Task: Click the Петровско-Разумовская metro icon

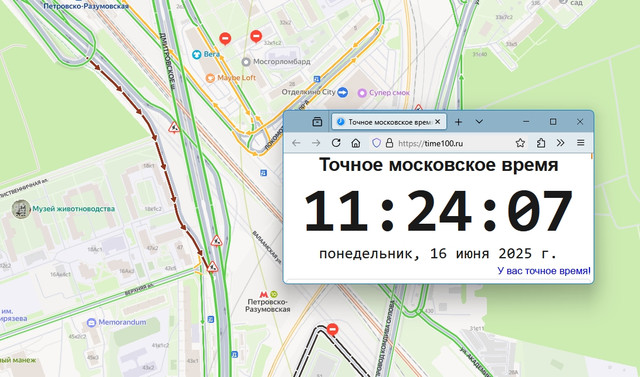Action: [264, 294]
